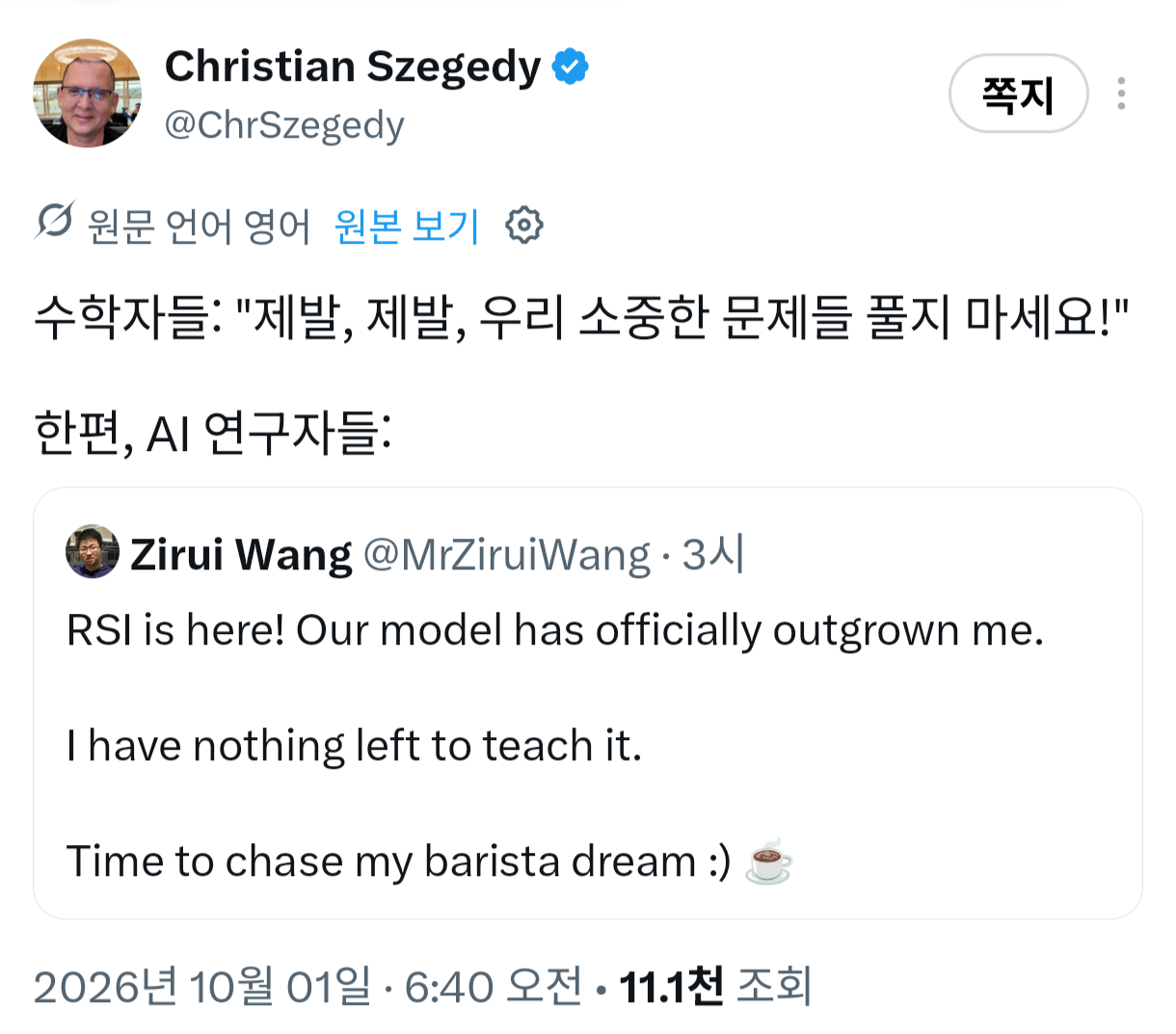Image resolution: width=1176 pixels, height=1034 pixels.
Task: Click the 3시 timestamp of quoted tweet
Action: 713,554
